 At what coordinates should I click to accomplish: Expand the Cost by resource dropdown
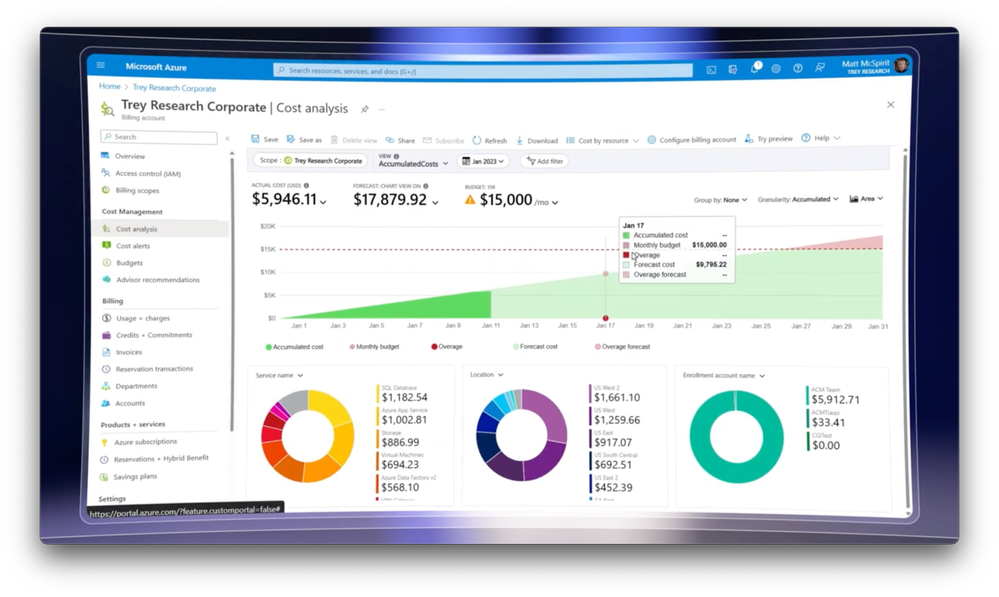coord(602,140)
